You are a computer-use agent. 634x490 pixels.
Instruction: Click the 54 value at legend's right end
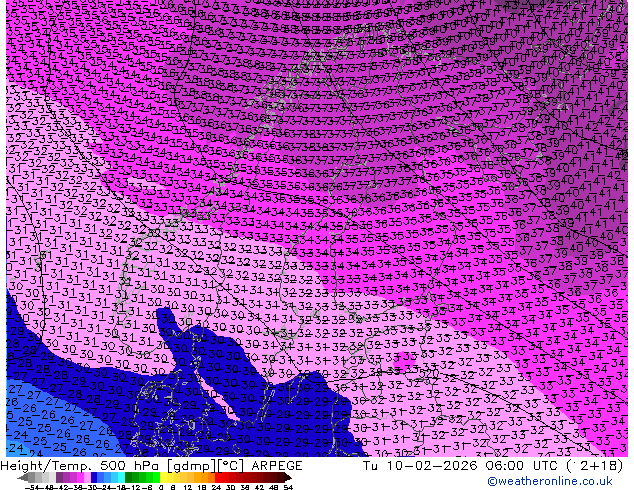(x=287, y=487)
